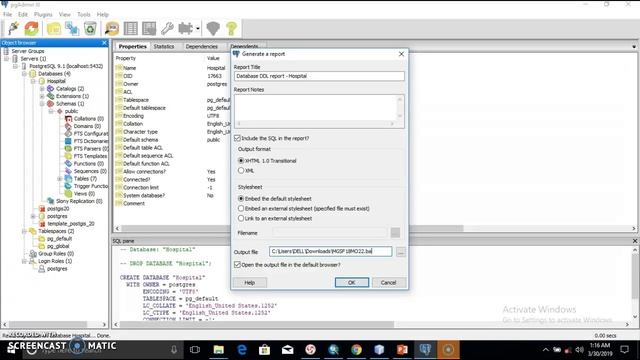The width and height of the screenshot is (640, 360).
Task: Click the Tables (7) tree node
Action: pos(85,179)
